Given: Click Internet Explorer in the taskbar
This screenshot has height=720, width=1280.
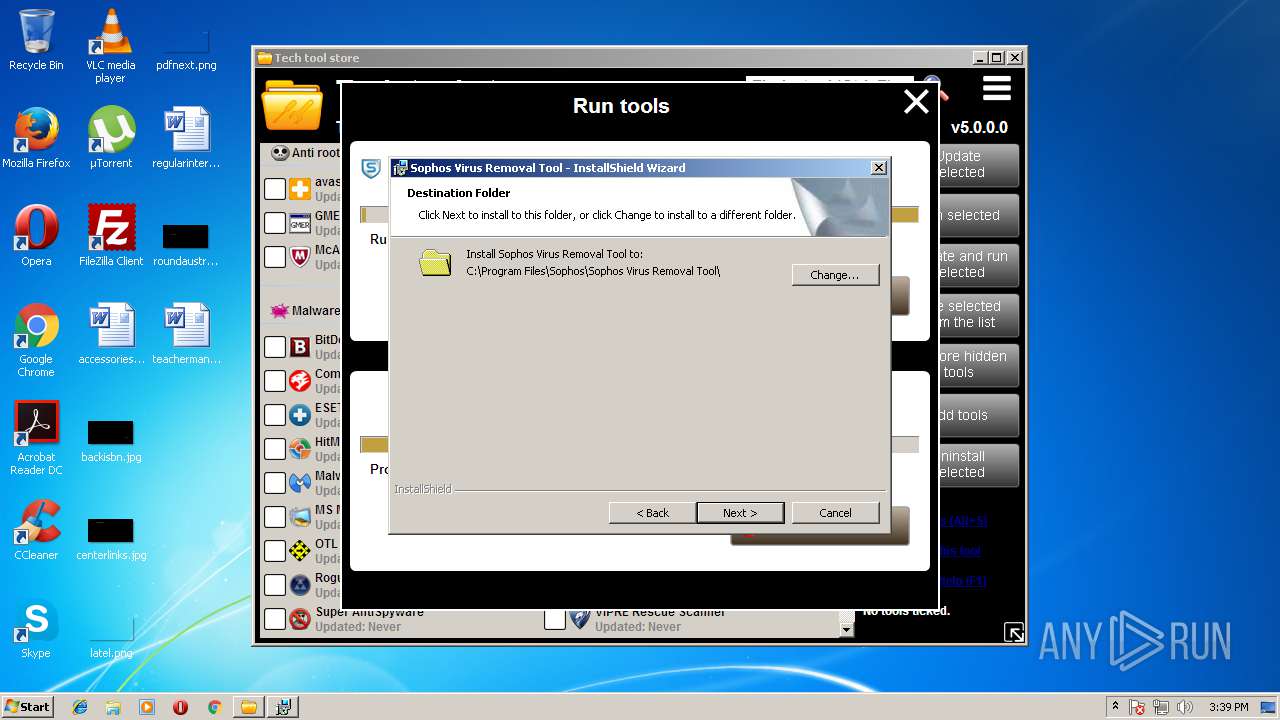Looking at the screenshot, I should (x=80, y=707).
